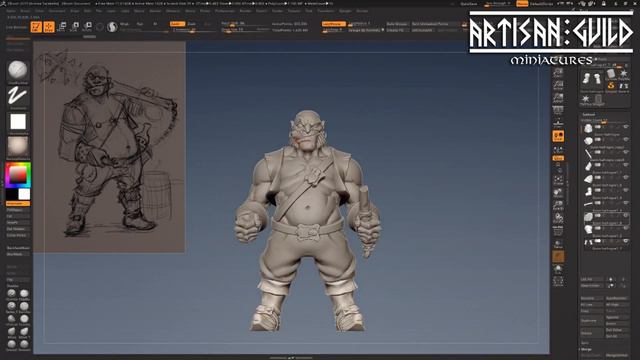640x360 pixels.
Task: Click BackfaceMask button in left shelf
Action: point(18,248)
